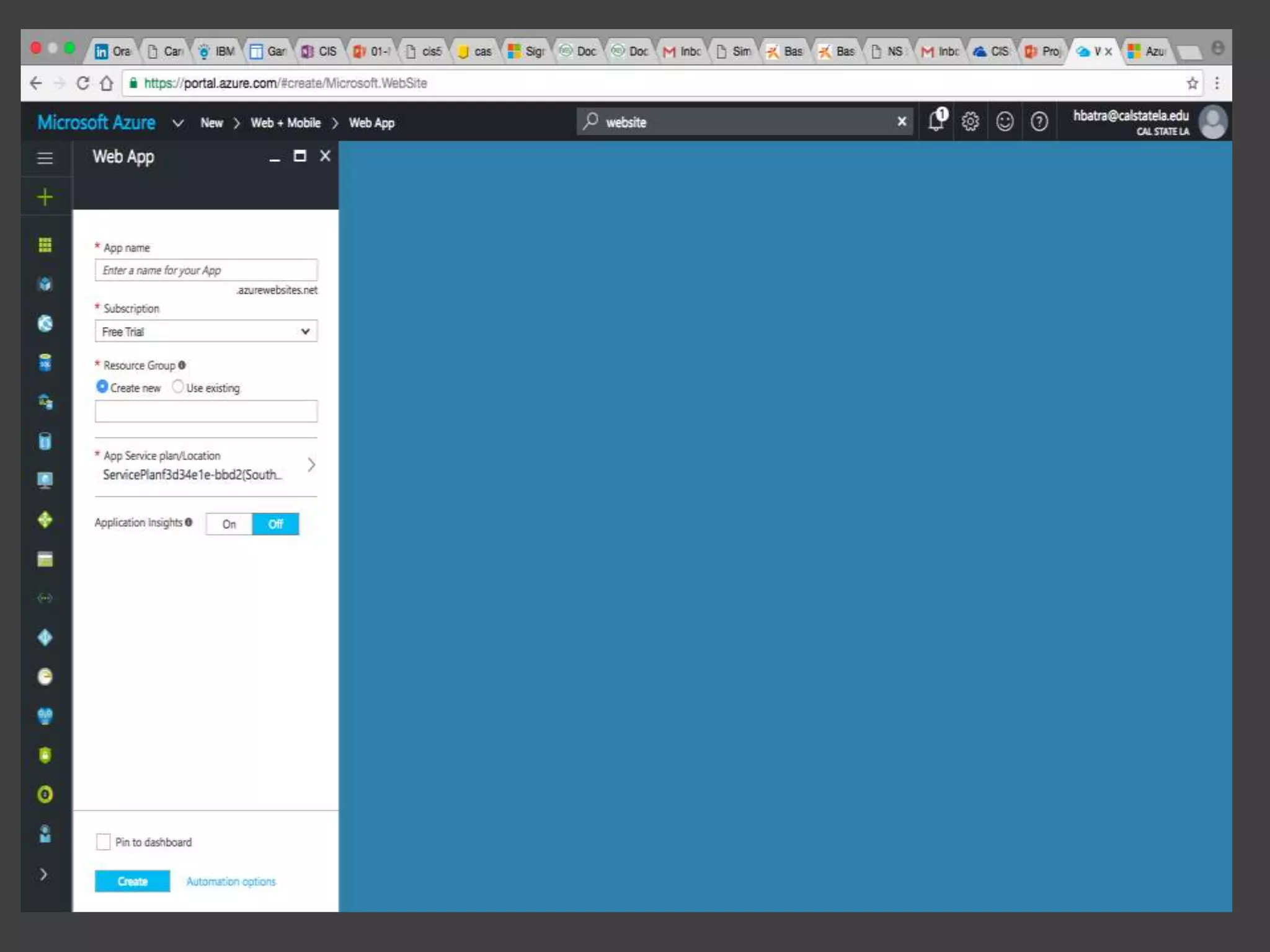Switch to the IBM browser tab
This screenshot has height=952, width=1270.
tap(217, 51)
